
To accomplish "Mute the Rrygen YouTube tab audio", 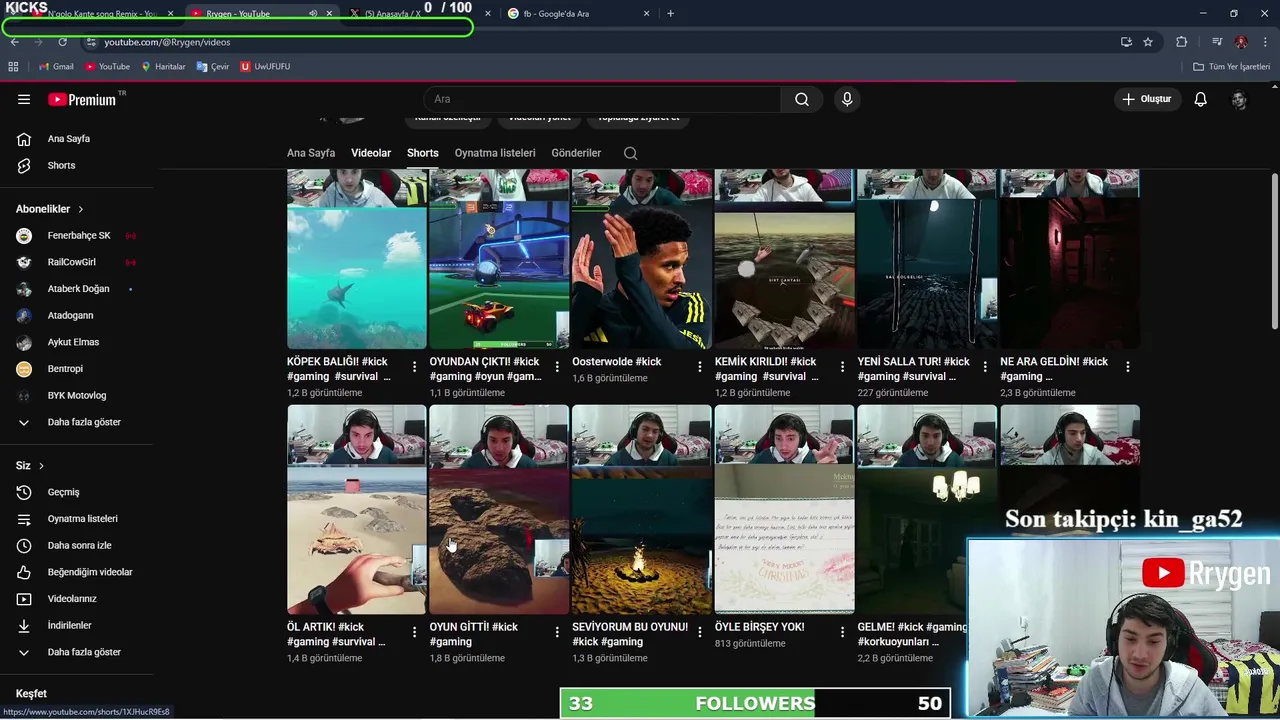I will [x=313, y=14].
